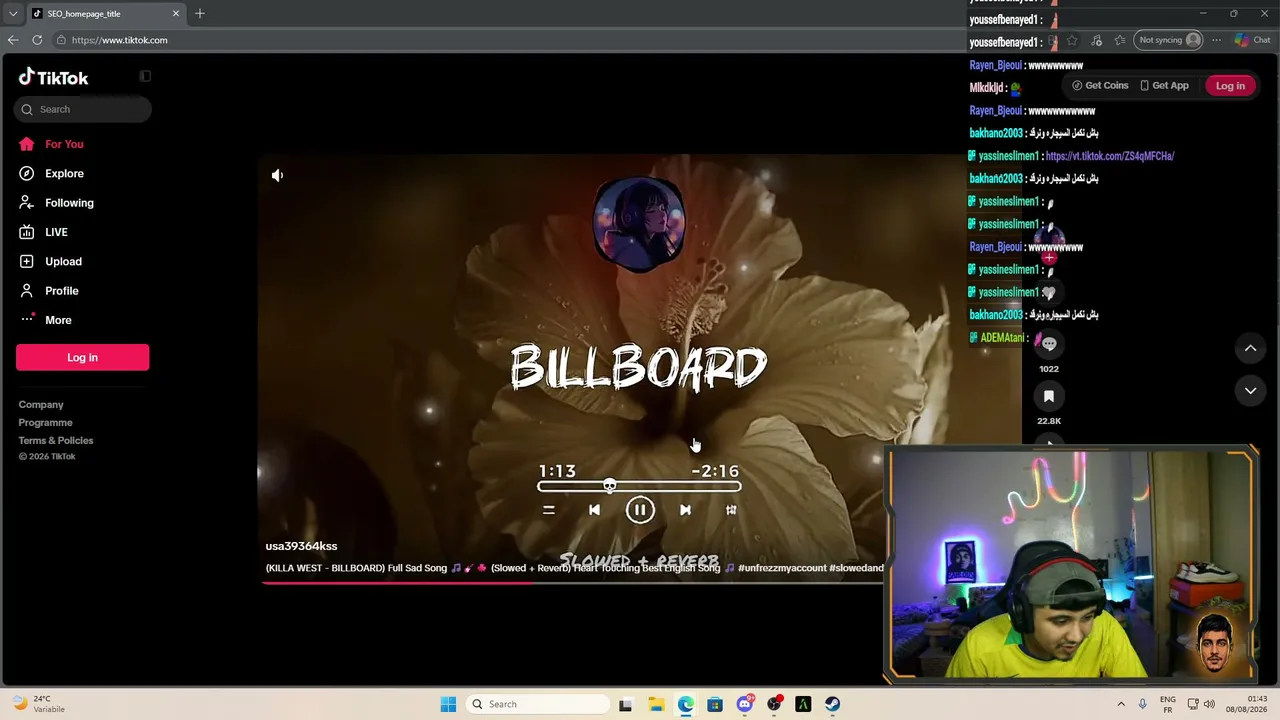The image size is (1280, 720).
Task: Open File Explorer from the taskbar
Action: 656,704
